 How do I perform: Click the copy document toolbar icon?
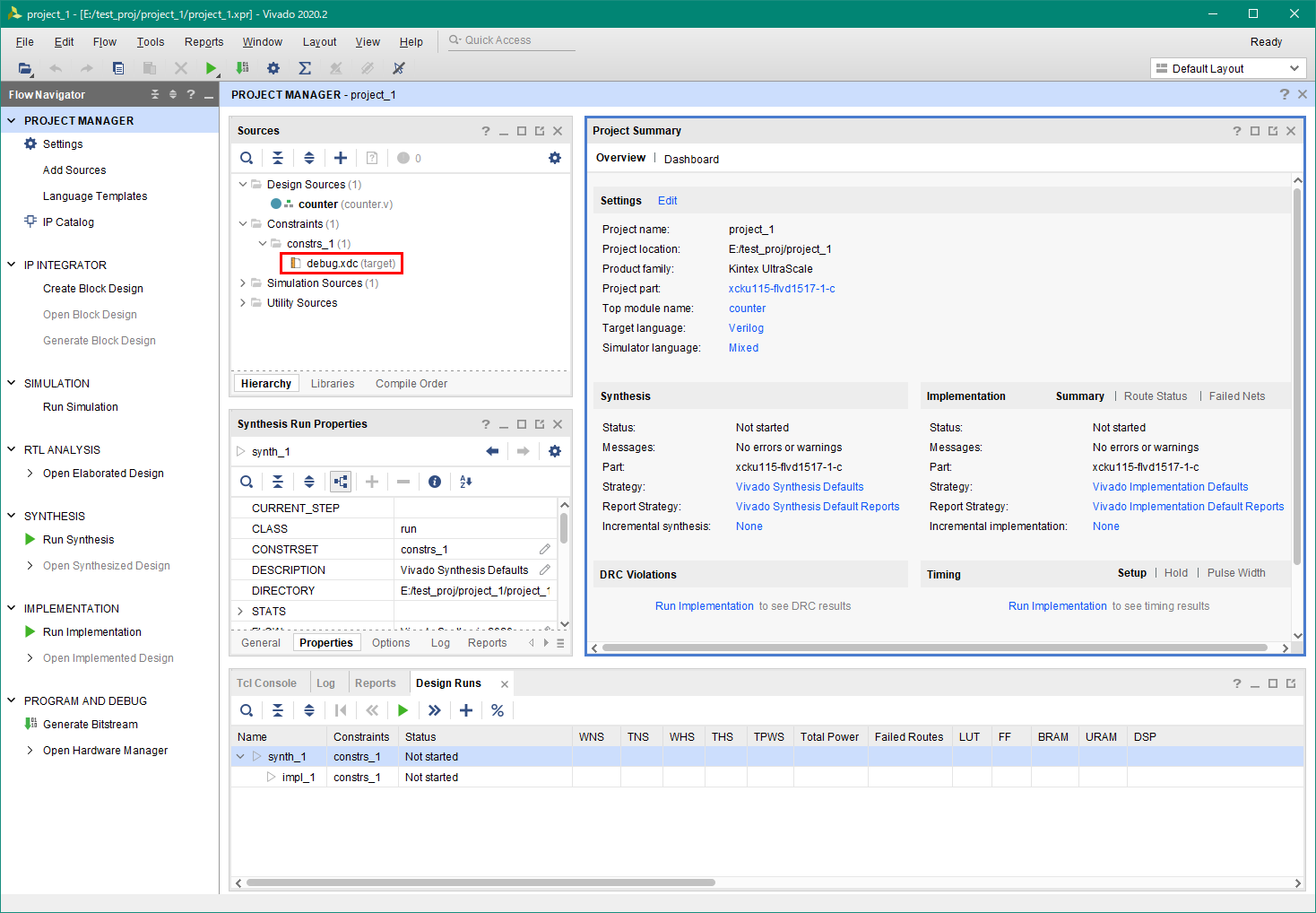pos(118,68)
